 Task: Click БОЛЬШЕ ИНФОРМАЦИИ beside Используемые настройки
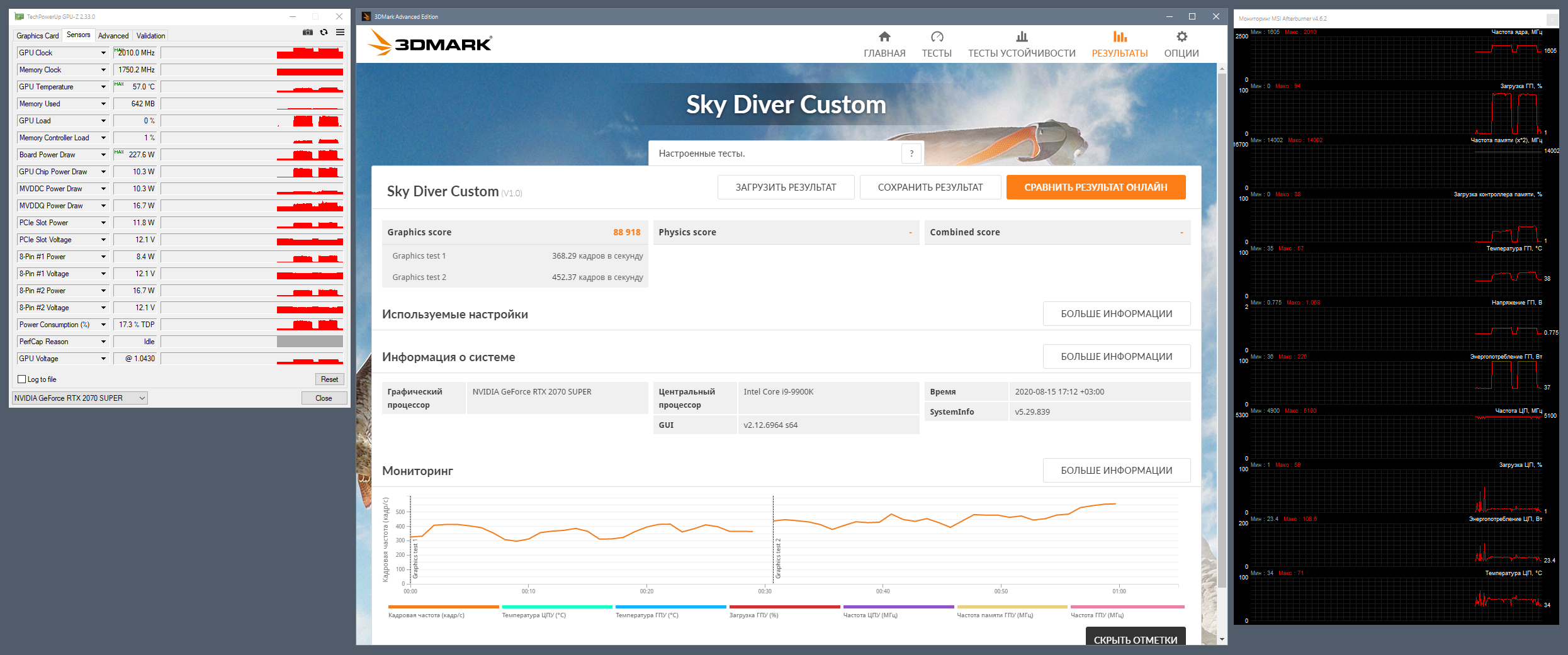click(x=1117, y=314)
